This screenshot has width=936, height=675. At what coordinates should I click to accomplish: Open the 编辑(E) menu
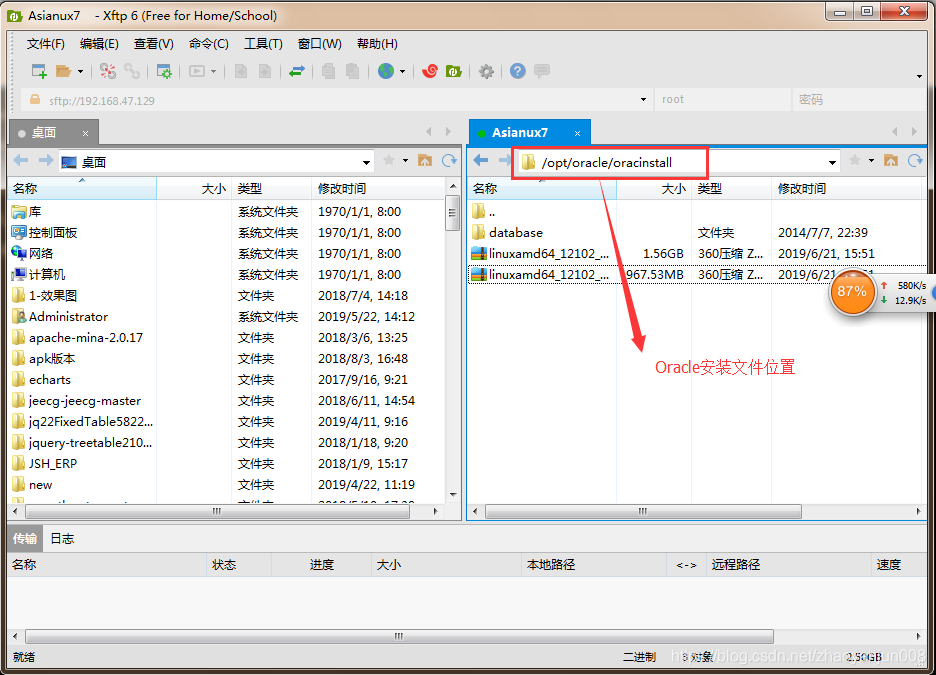[x=99, y=44]
